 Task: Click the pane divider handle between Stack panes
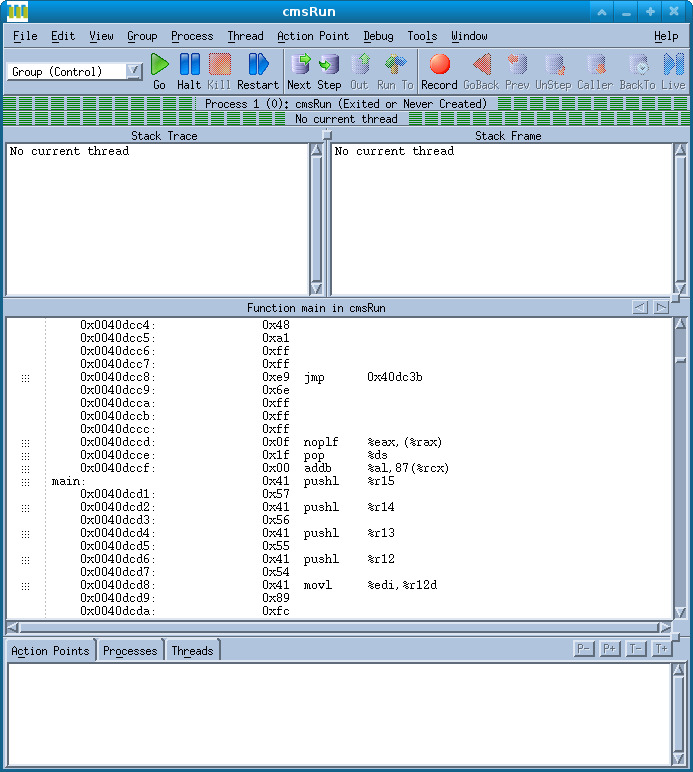[326, 135]
